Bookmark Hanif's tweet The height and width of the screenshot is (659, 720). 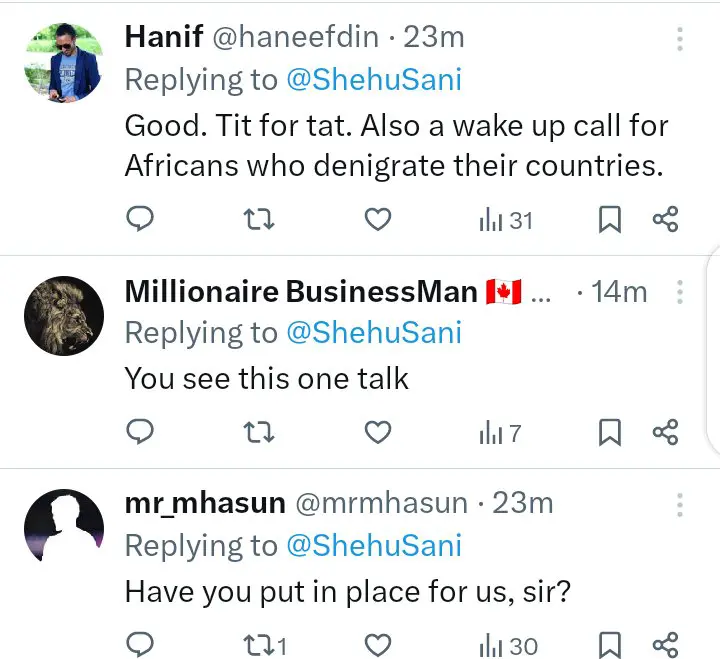tap(610, 219)
